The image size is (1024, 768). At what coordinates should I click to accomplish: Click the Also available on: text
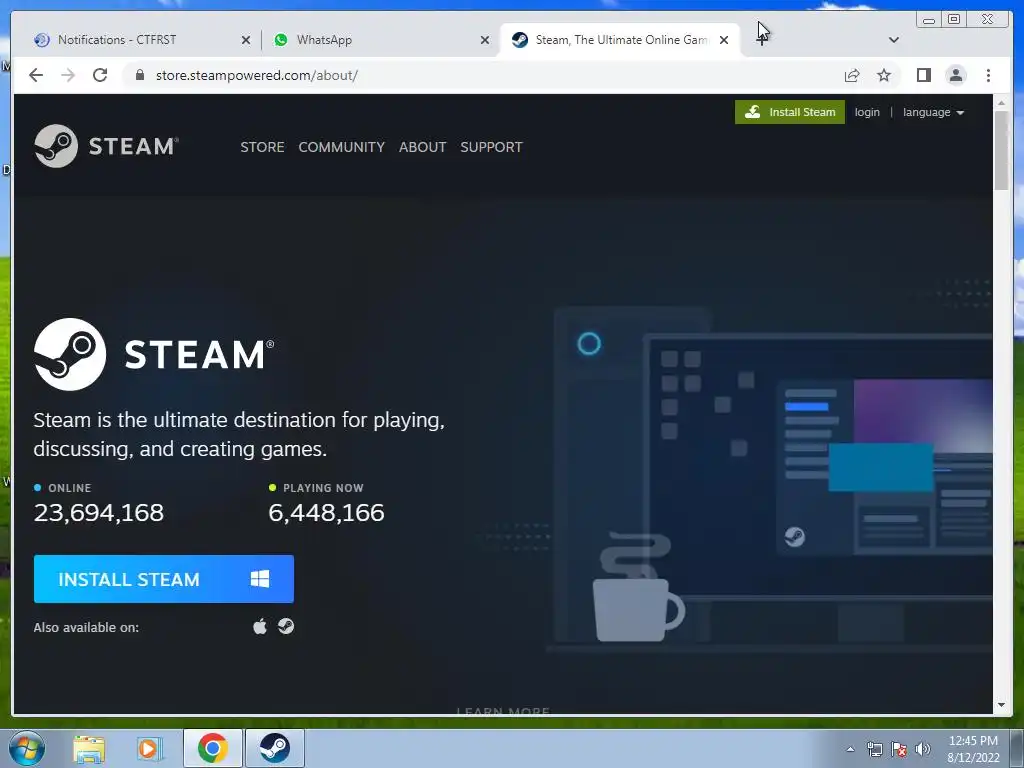(x=86, y=628)
